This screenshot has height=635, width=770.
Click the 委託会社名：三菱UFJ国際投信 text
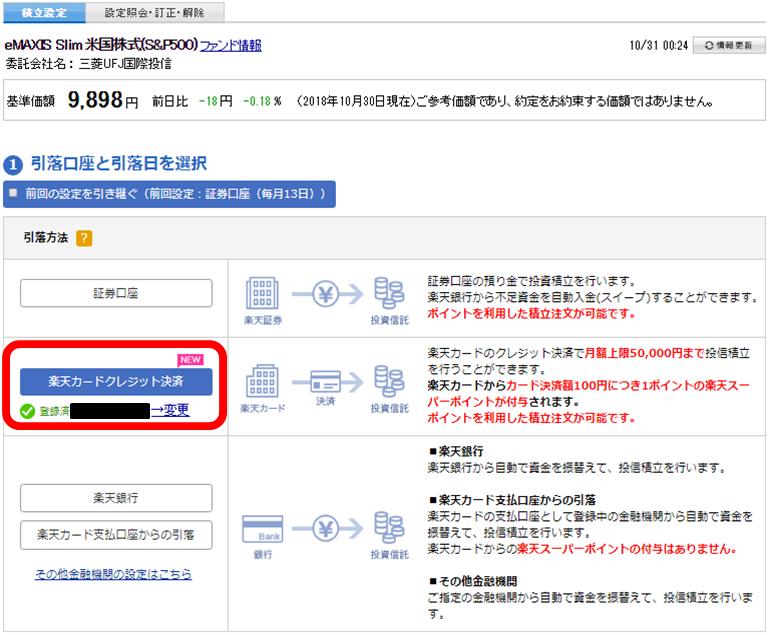pyautogui.click(x=88, y=64)
